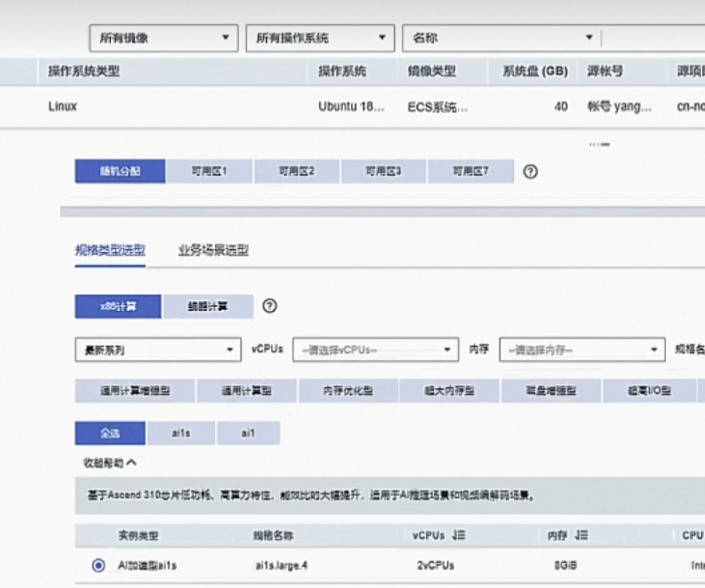Select the 鲲鹏计算 architecture option
This screenshot has width=705, height=588.
208,307
